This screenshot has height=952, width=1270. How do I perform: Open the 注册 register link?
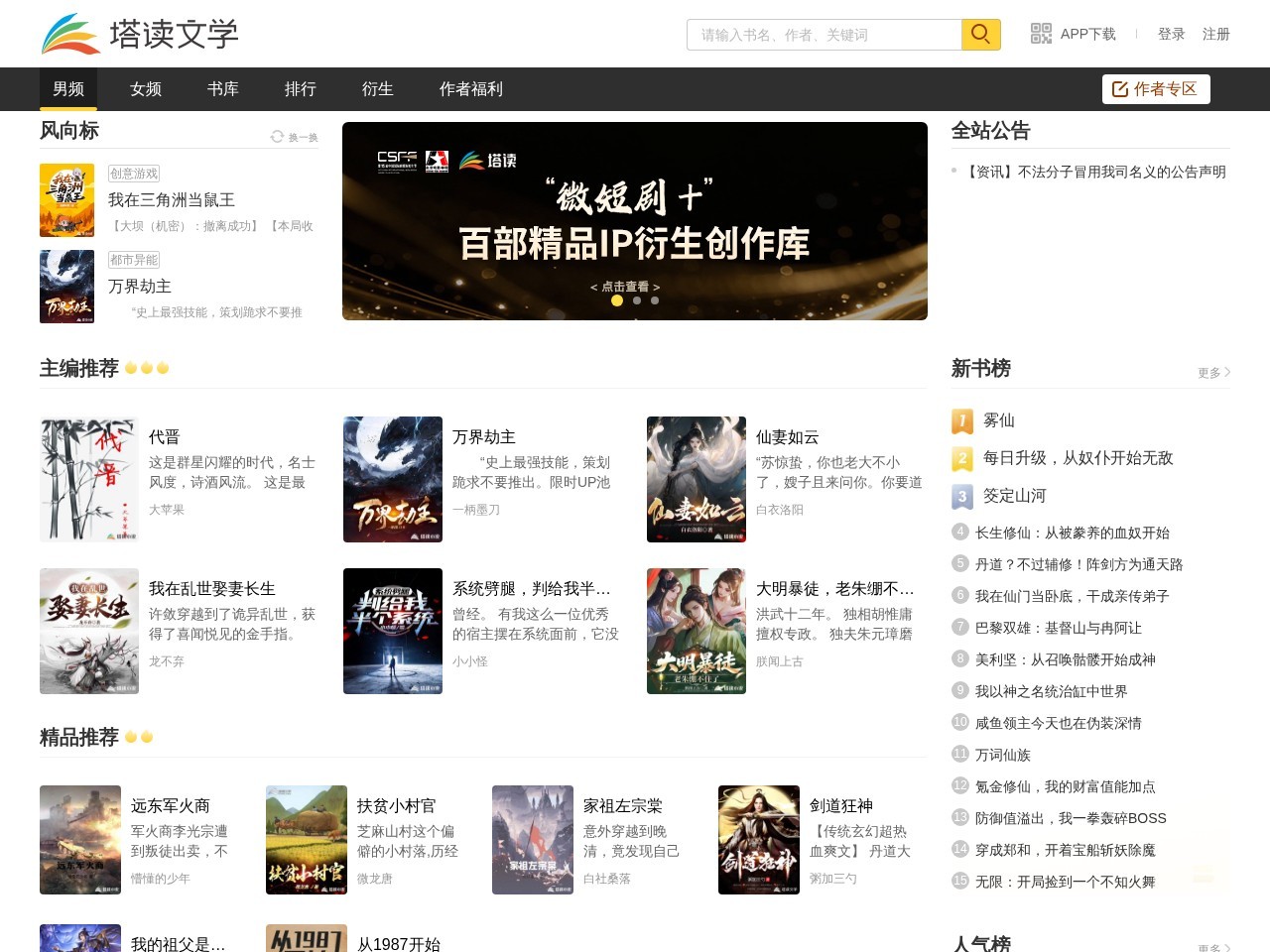coord(1216,34)
